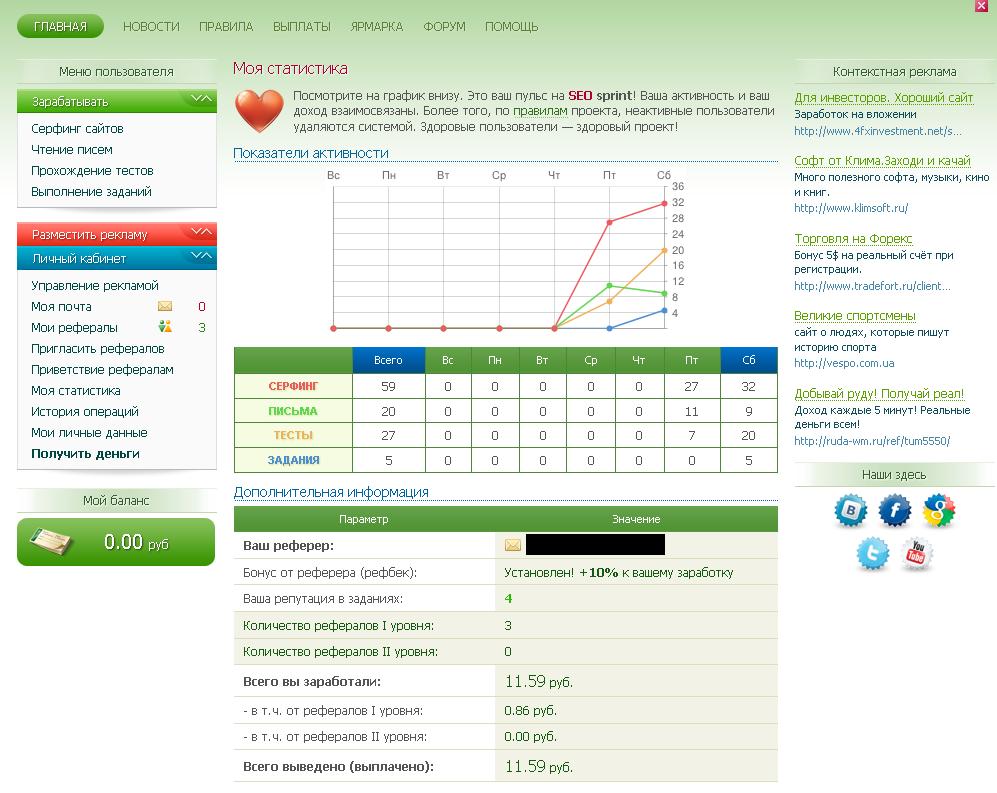Screen dimensions: 997x793
Task: Select the ТЕСТЫ row label
Action: point(293,435)
